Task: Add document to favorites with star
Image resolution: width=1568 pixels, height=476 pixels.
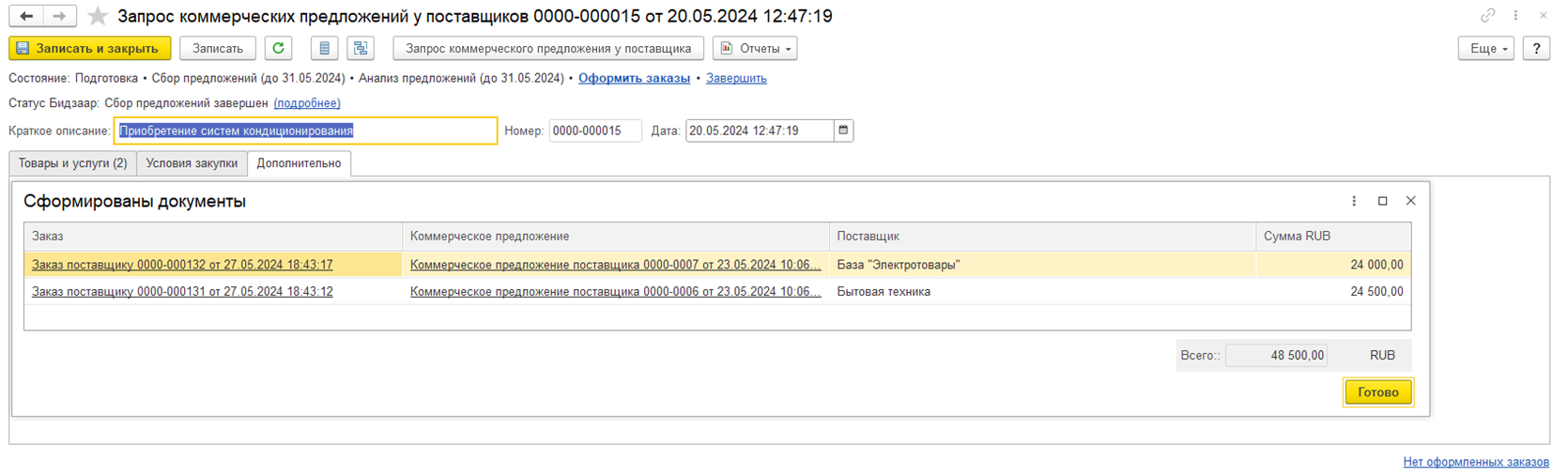Action: 97,16
